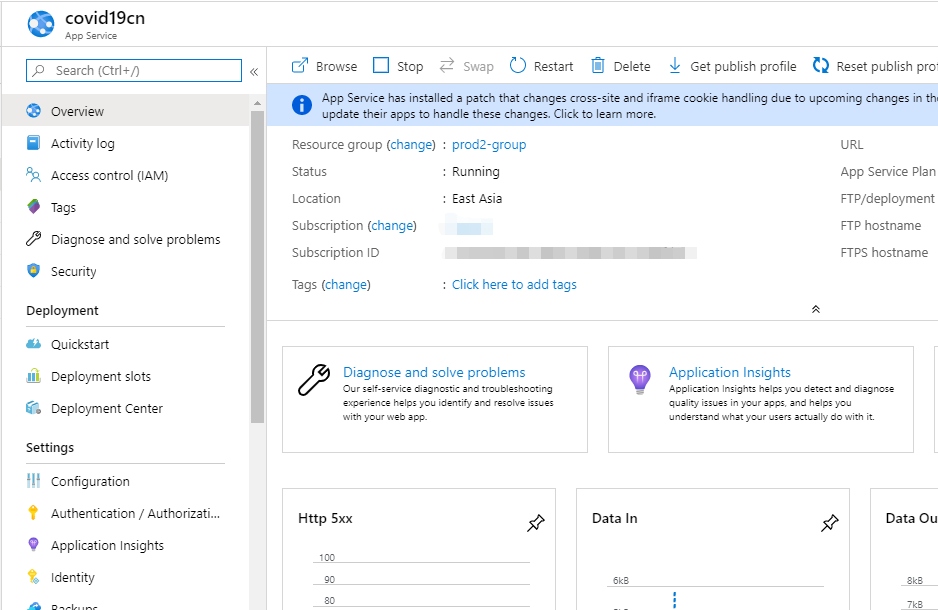Click the Data In chart title
The height and width of the screenshot is (610, 938).
pos(614,518)
